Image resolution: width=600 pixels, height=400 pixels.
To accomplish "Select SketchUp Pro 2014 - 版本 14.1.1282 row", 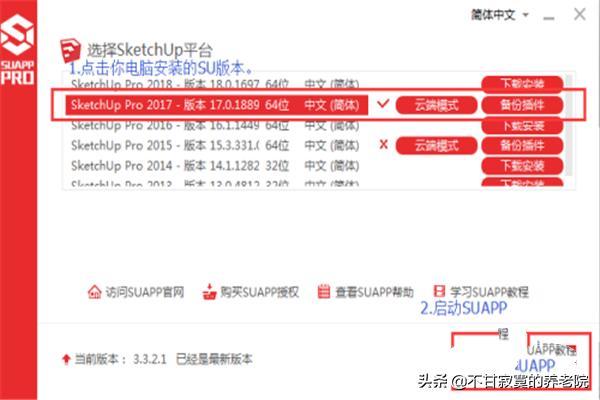I will pos(215,166).
